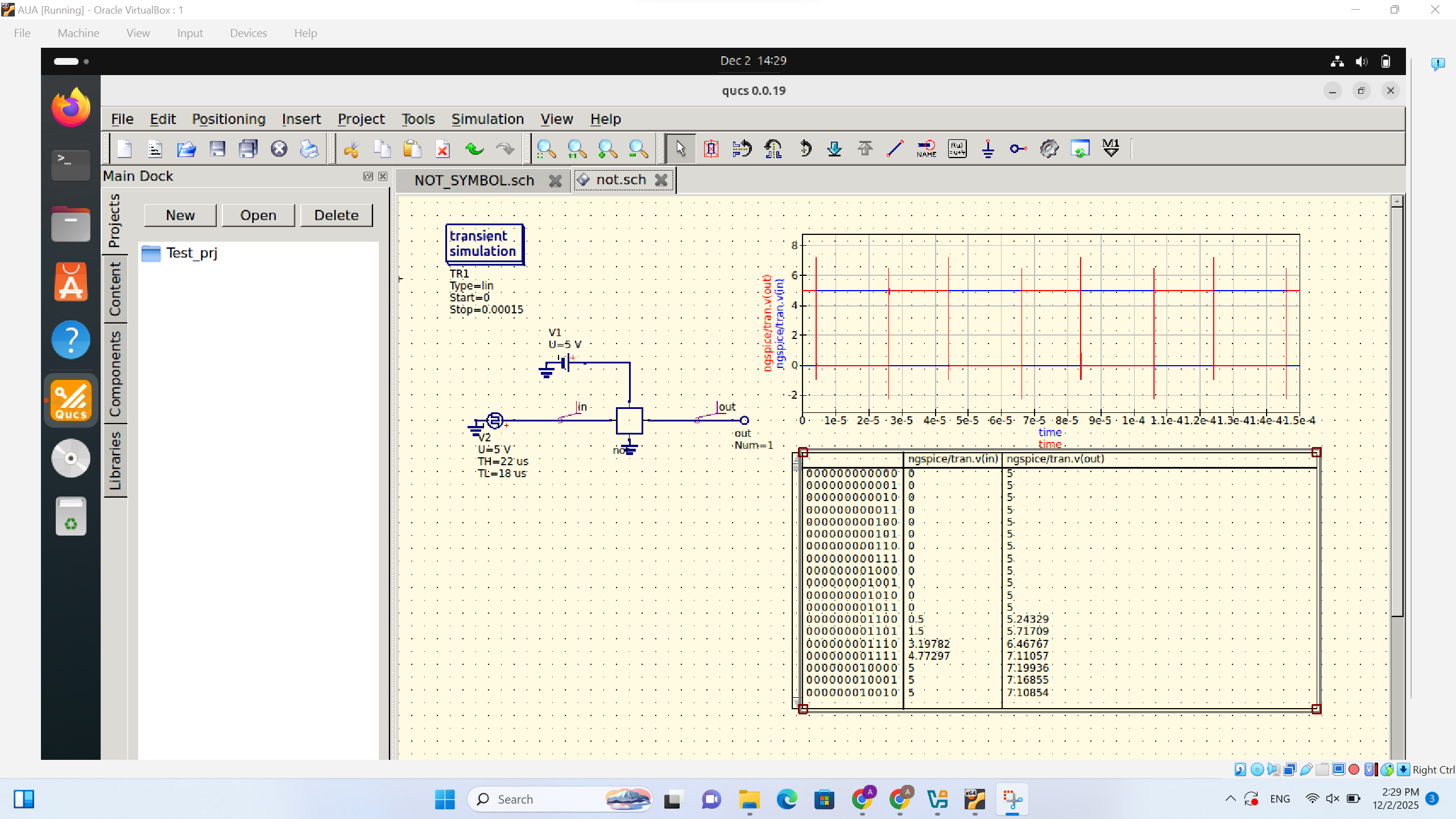Open the Windows Start menu
The width and height of the screenshot is (1456, 819).
(444, 799)
